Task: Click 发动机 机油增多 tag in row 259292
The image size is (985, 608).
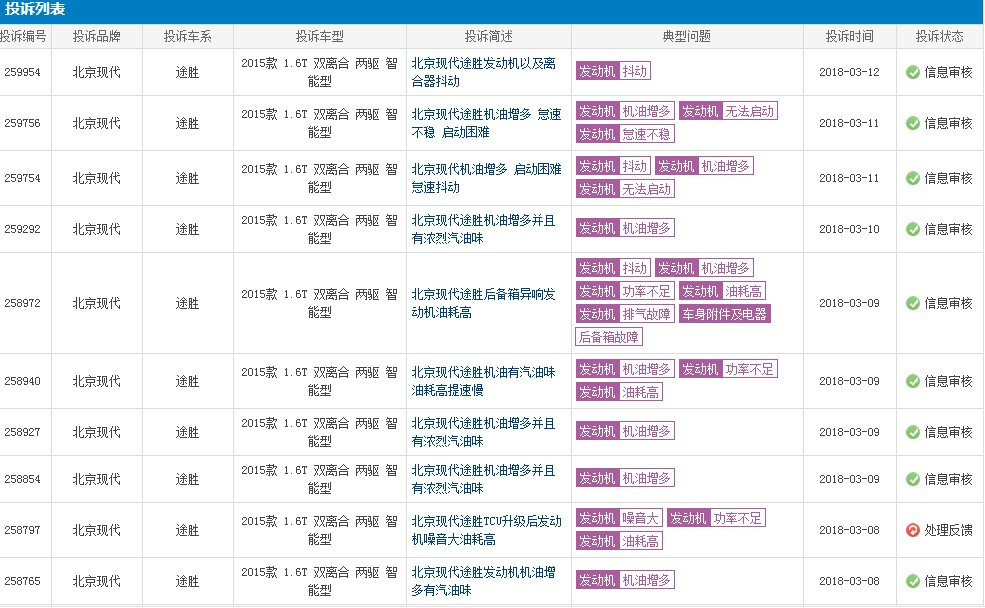Action: 625,228
